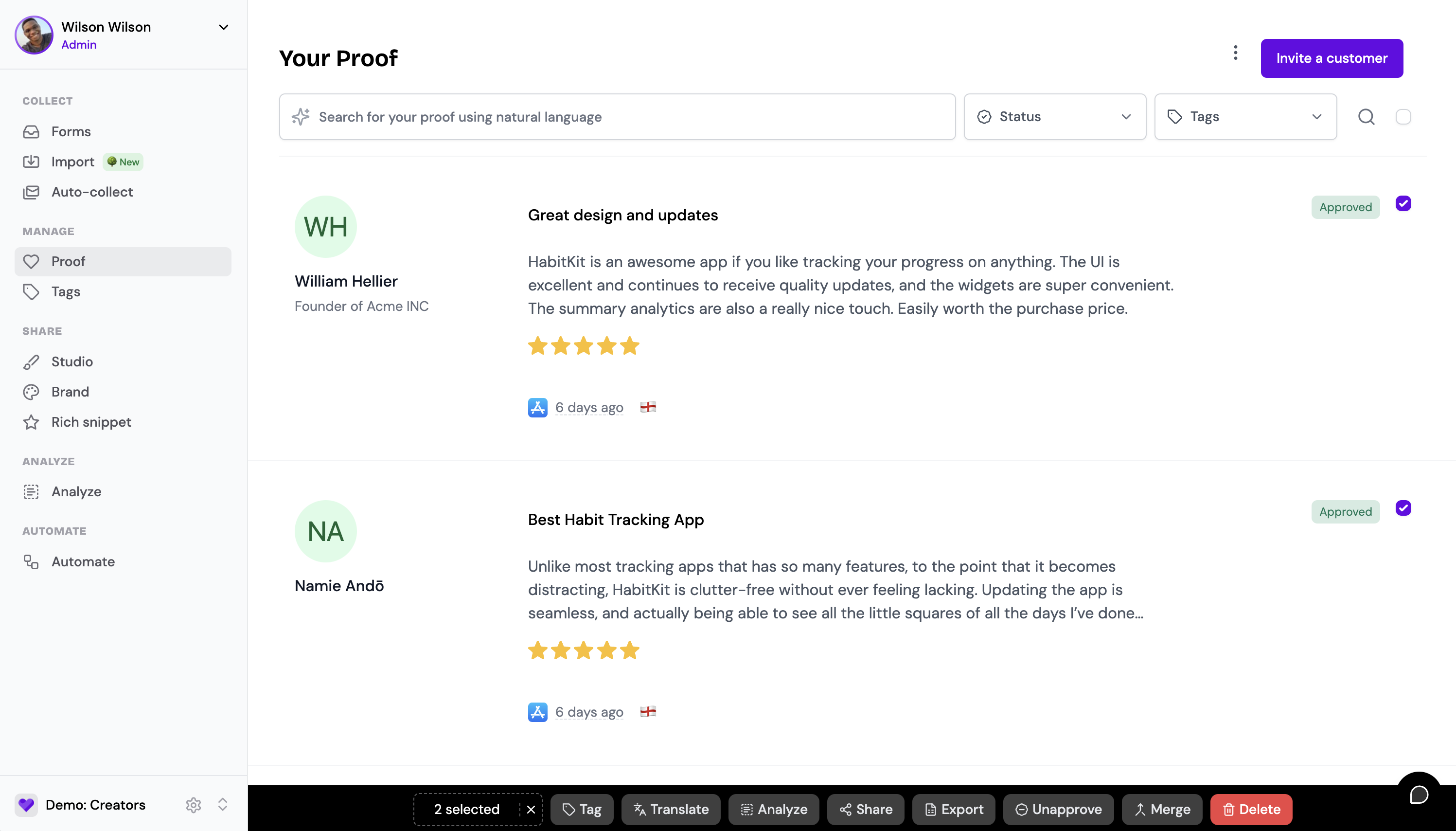Click the Translate action in bottom bar

[671, 809]
